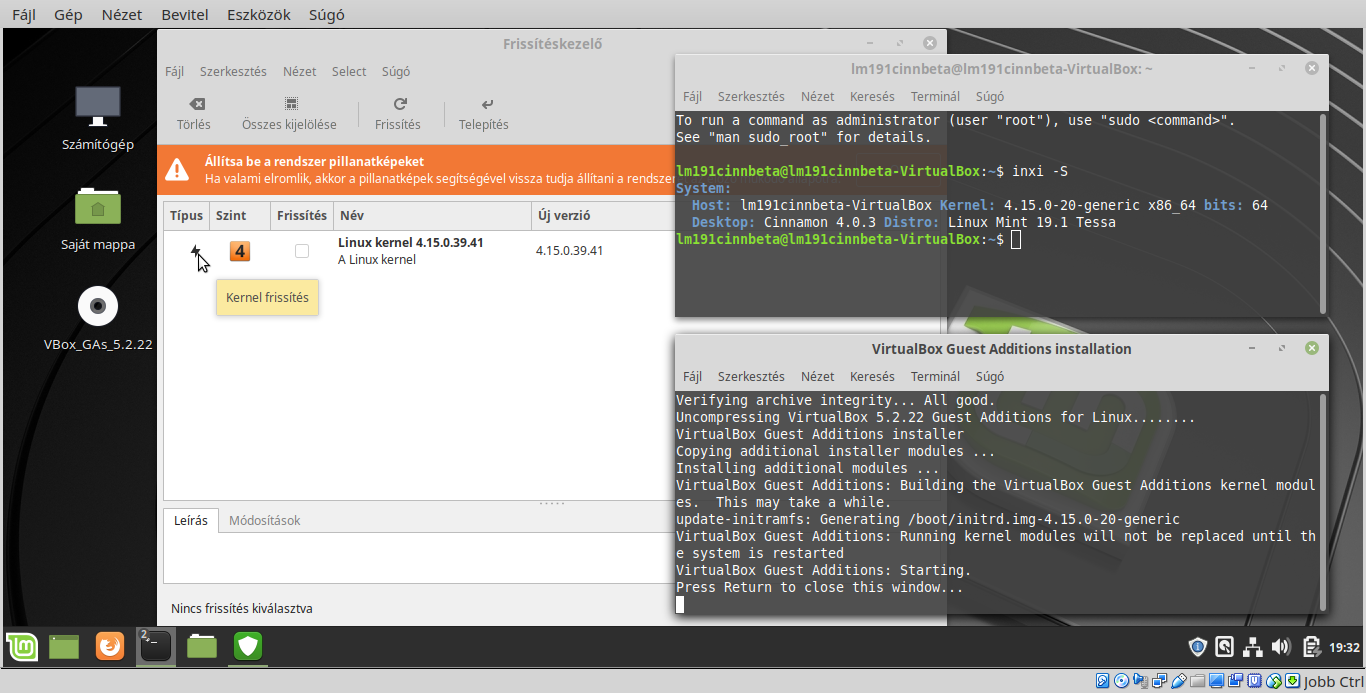Click the battery power tray icon

click(x=1311, y=648)
